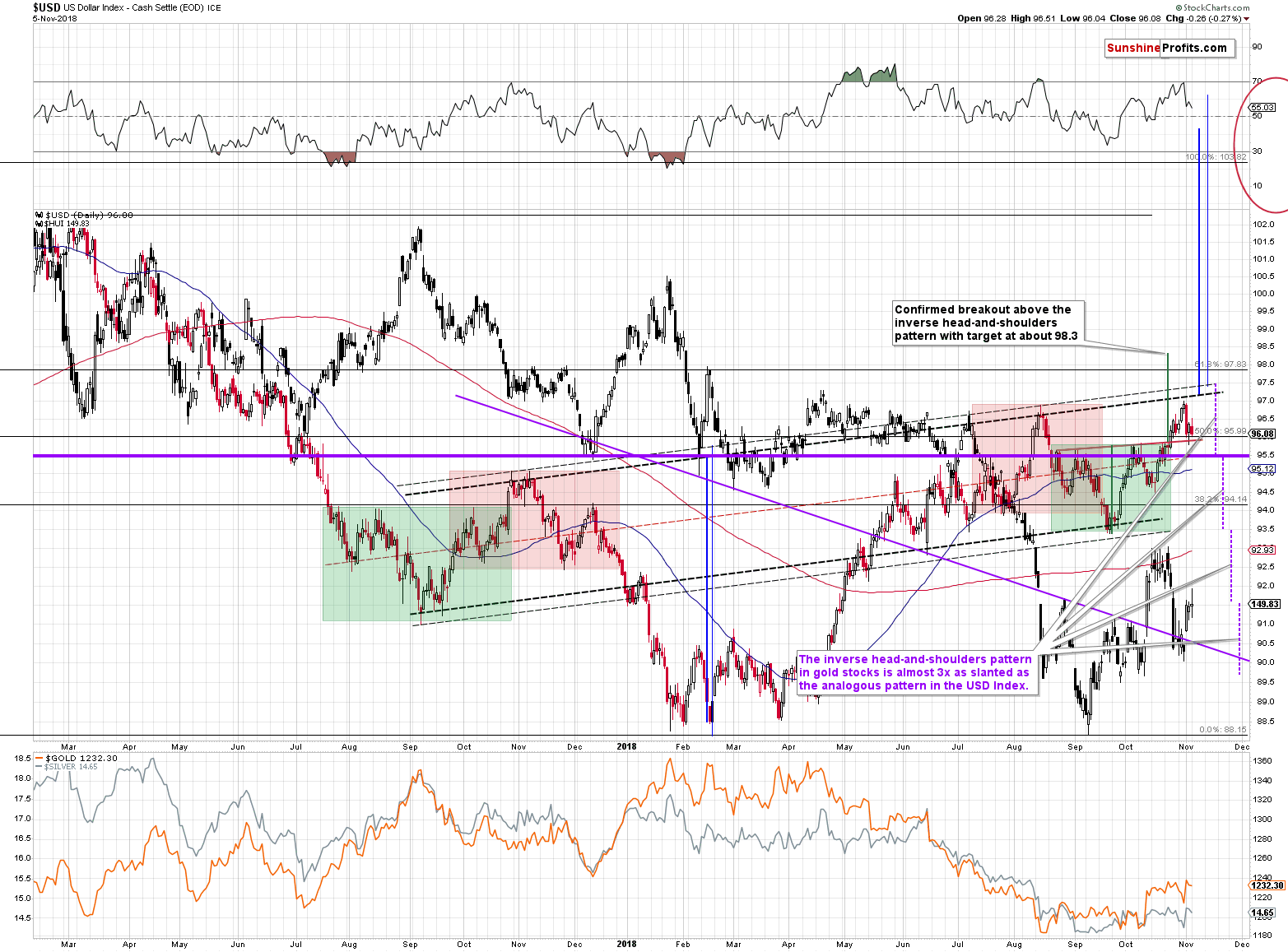Click the 'Close 96.08' value in header

click(1135, 18)
